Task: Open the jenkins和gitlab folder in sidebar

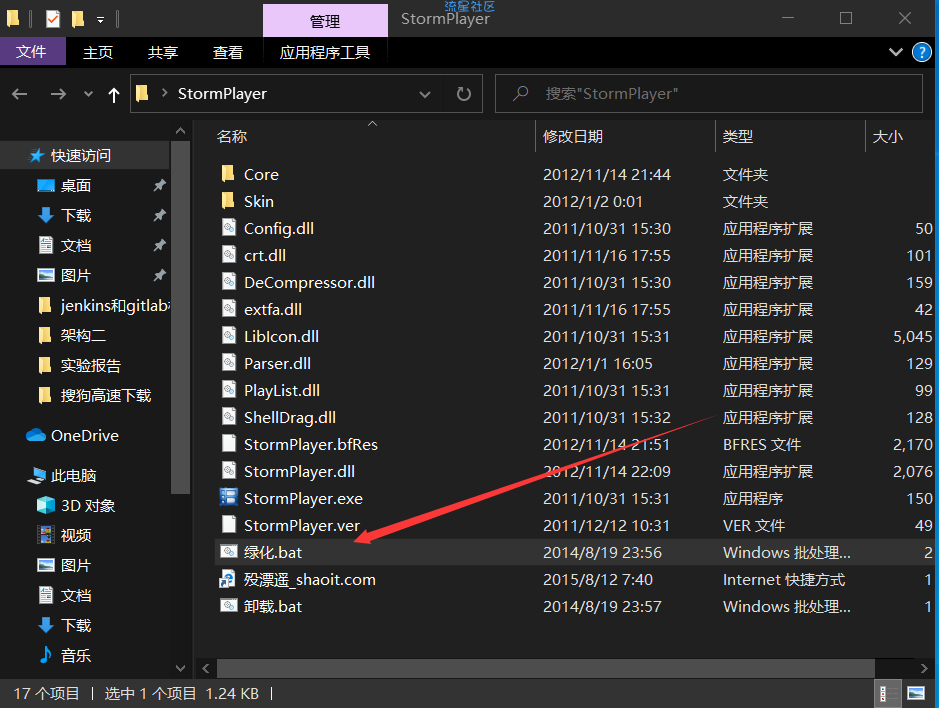Action: pyautogui.click(x=103, y=305)
